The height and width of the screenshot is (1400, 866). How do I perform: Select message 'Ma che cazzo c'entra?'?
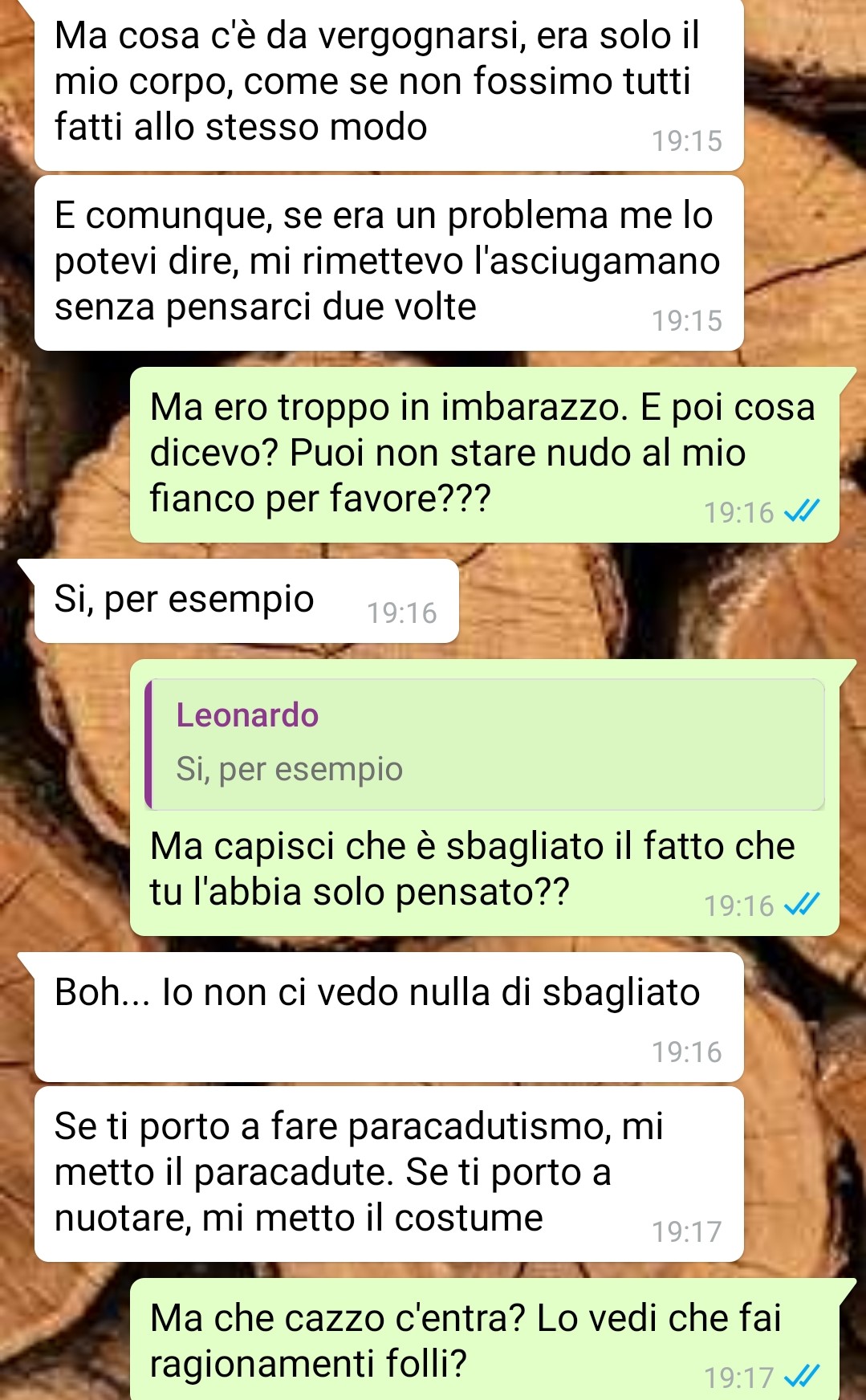pyautogui.click(x=485, y=1339)
